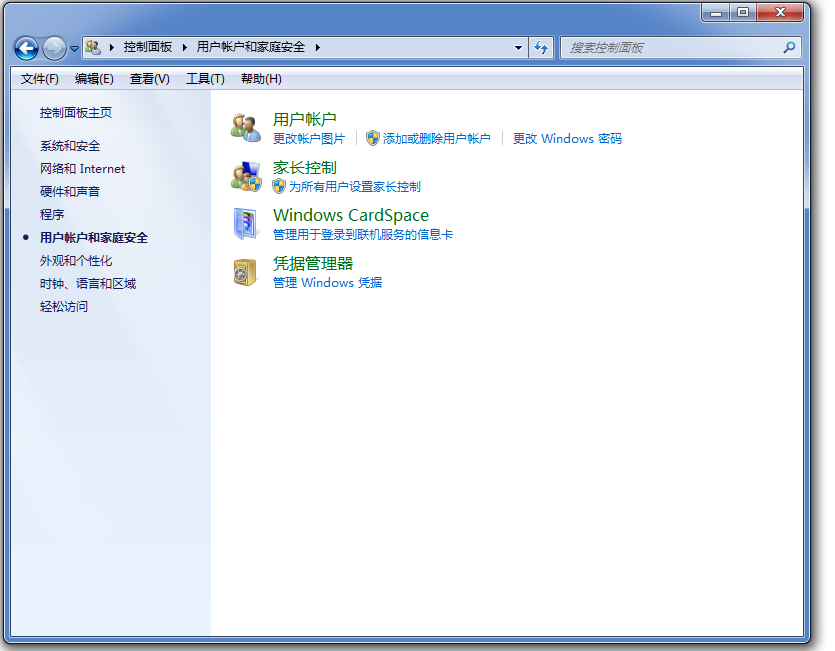Click 管理用于登录到联机服务的信息卡 link
Viewport: 835px width, 651px height.
pos(363,235)
